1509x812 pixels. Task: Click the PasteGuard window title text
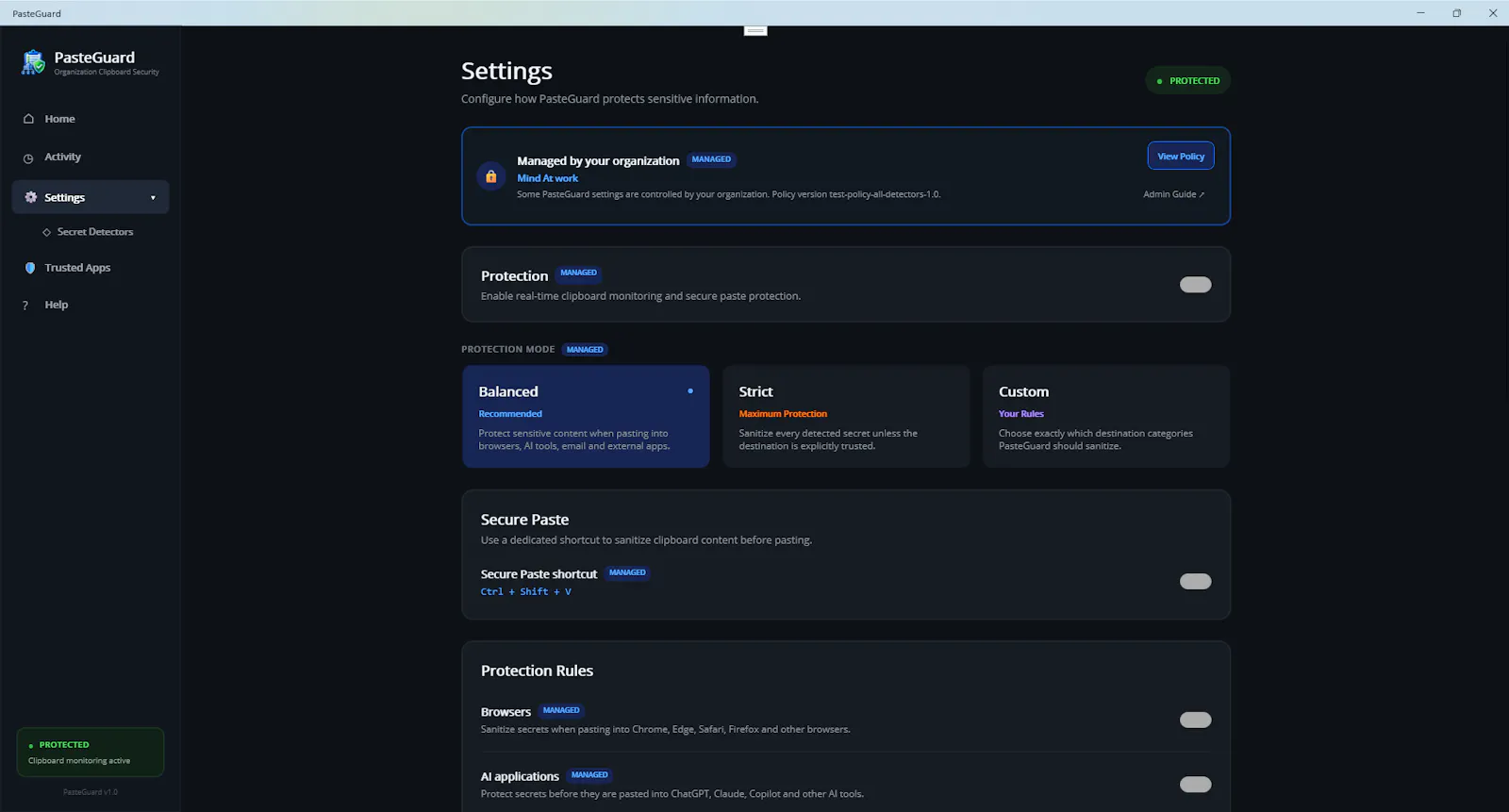point(37,13)
